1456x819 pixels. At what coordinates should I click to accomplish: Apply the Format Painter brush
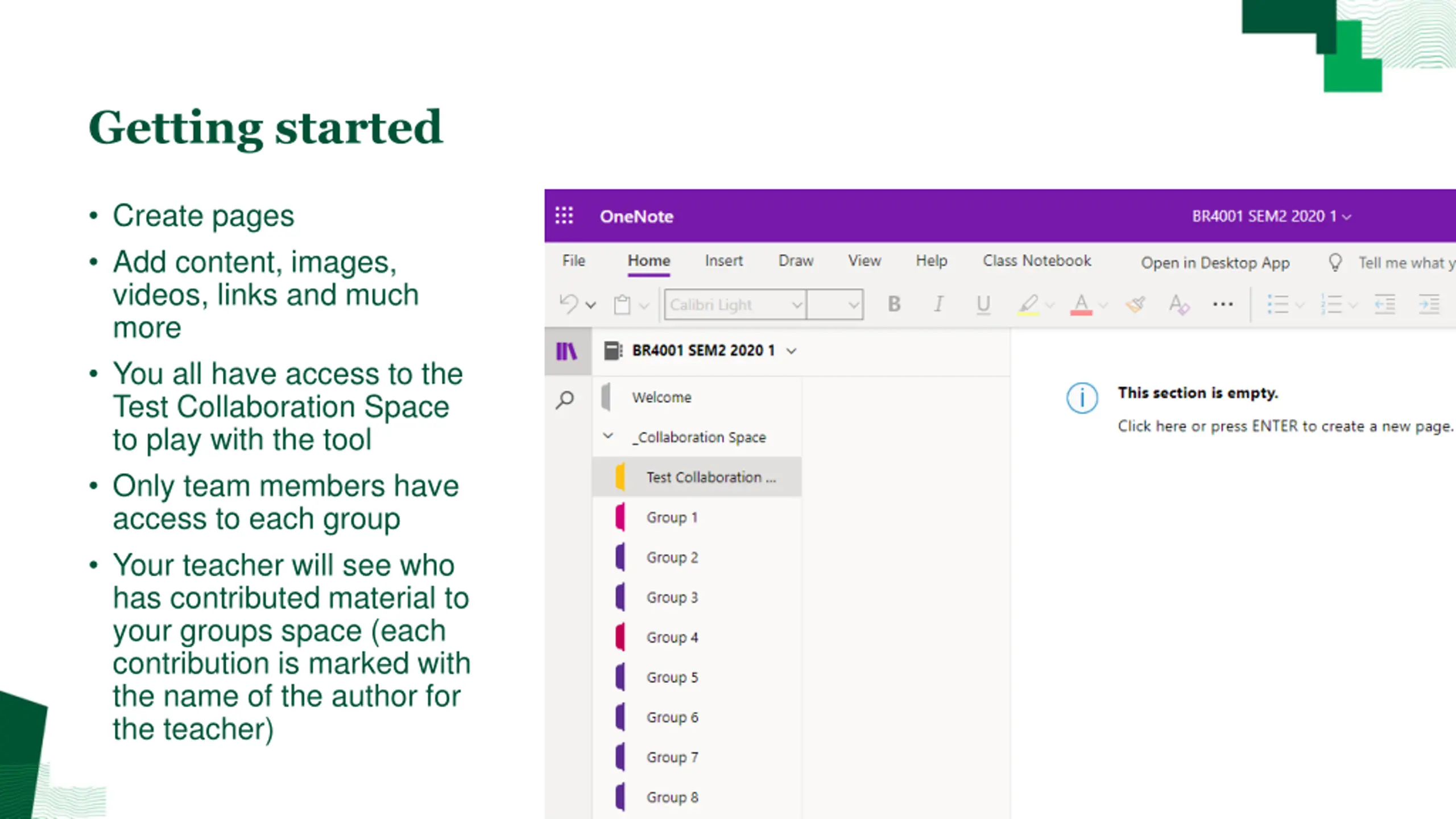1135,304
